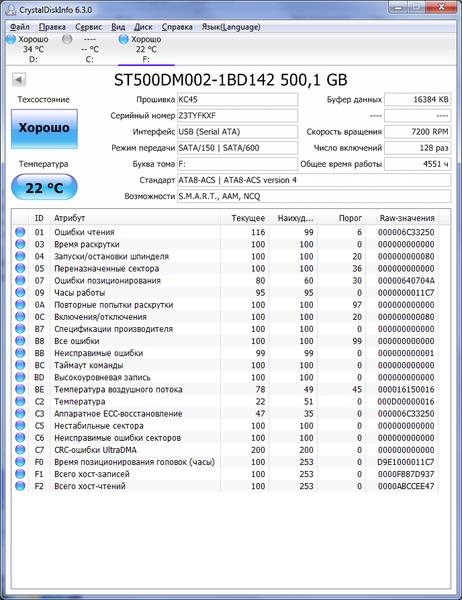
Task: Click status orb for 04 Запуски/остановки шпинделя
Action: [20, 256]
